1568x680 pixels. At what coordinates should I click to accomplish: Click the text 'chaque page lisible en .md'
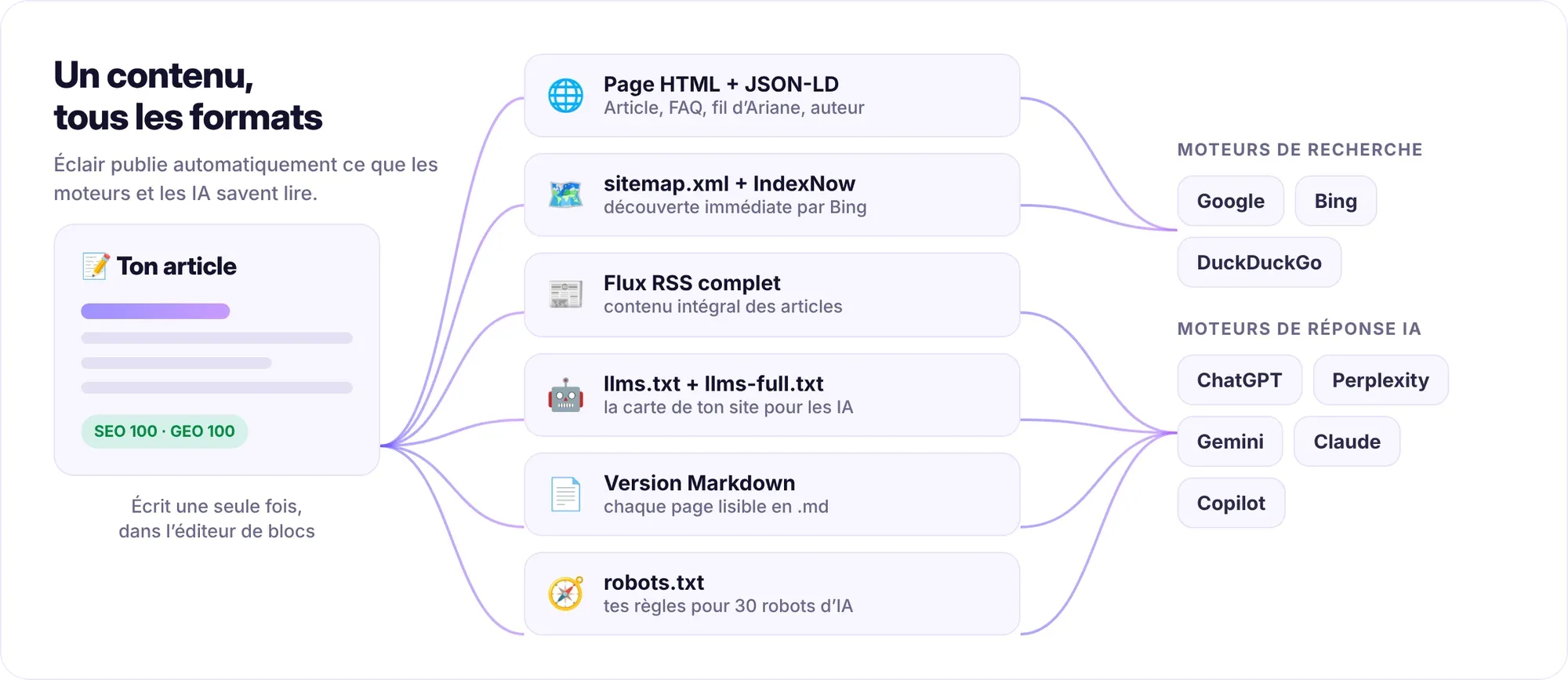716,507
